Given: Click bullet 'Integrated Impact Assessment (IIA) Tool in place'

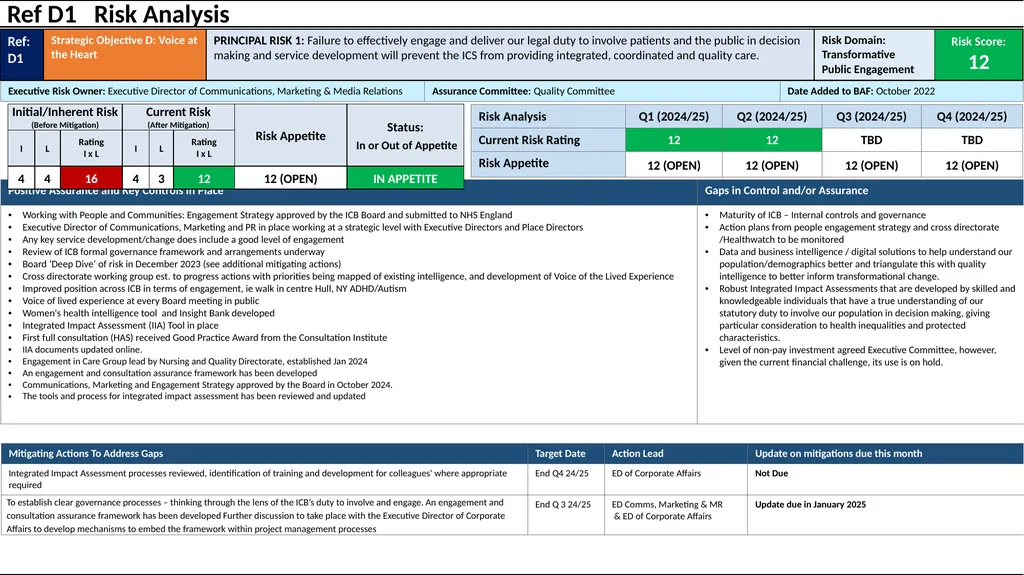Looking at the screenshot, I should 120,325.
